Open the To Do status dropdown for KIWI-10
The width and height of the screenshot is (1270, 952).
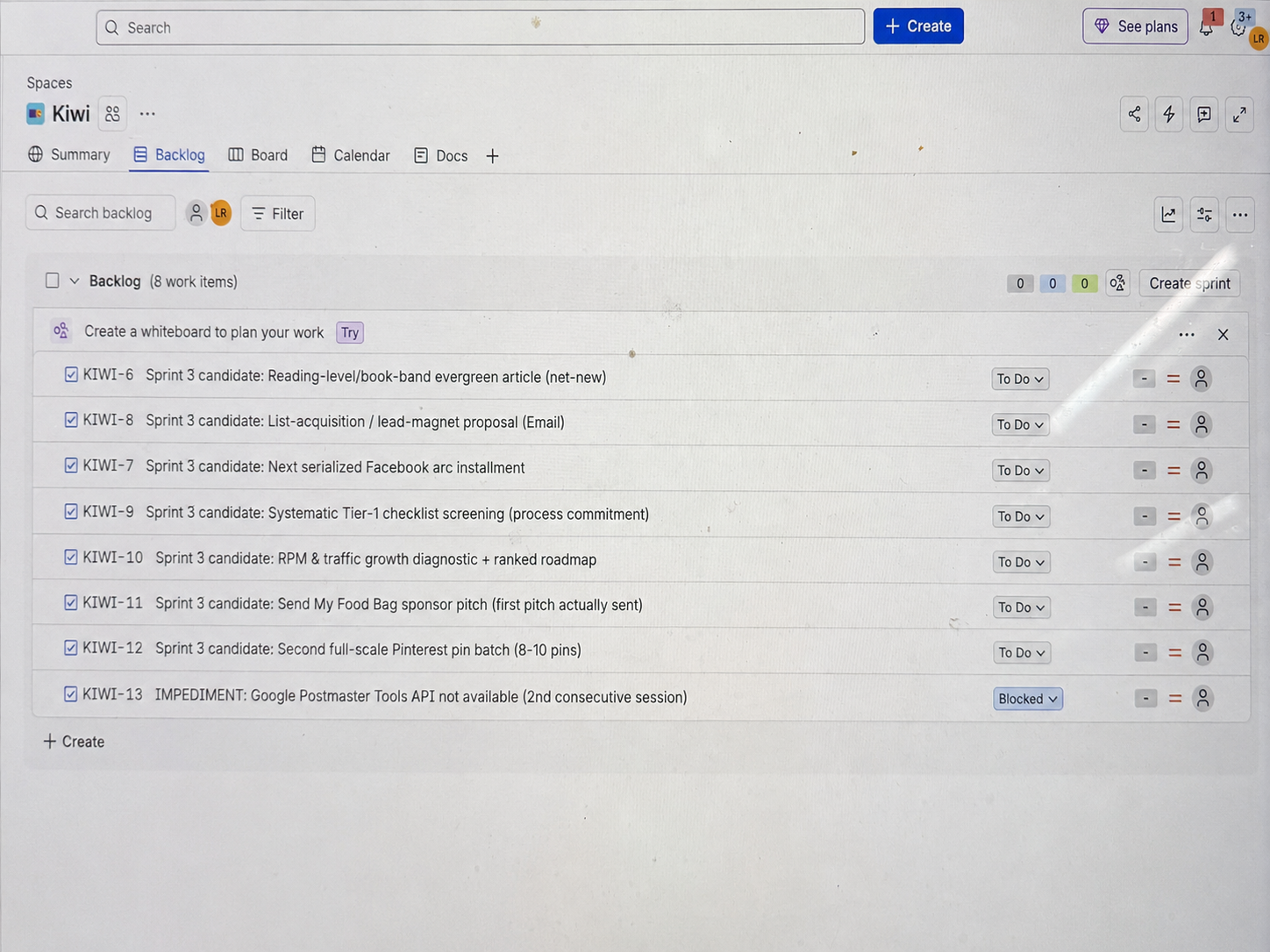tap(1021, 562)
